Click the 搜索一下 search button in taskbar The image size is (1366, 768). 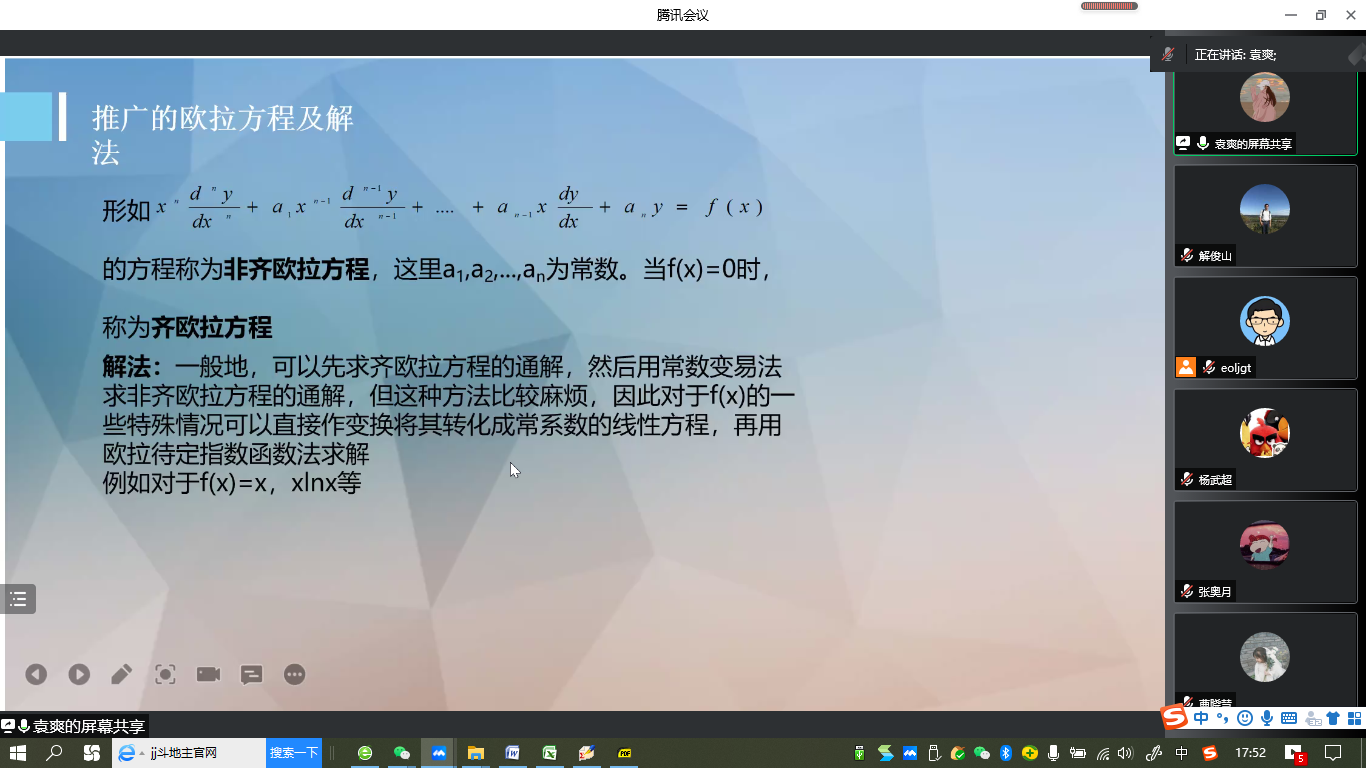(x=294, y=753)
